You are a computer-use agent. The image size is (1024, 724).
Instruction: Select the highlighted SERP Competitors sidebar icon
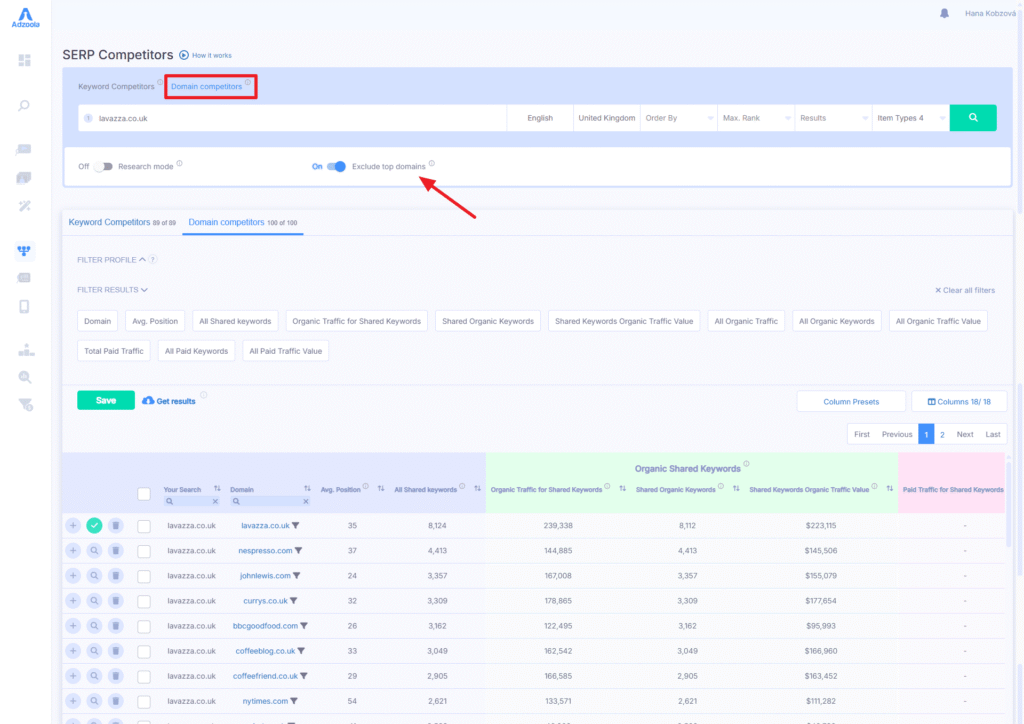coord(25,250)
